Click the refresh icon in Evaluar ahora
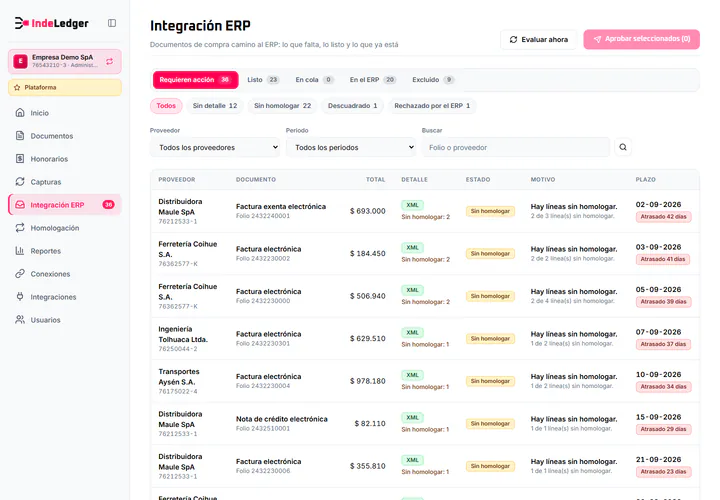The width and height of the screenshot is (720, 500). tap(513, 39)
